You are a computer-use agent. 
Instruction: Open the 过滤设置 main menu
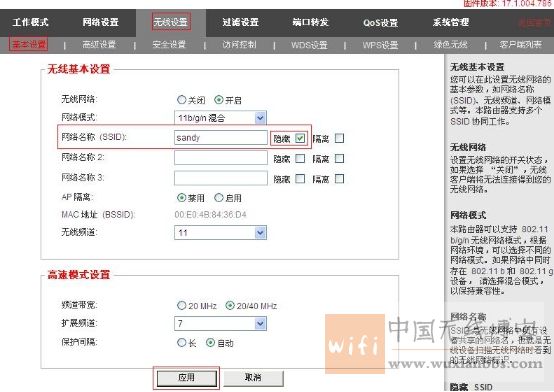pos(241,22)
